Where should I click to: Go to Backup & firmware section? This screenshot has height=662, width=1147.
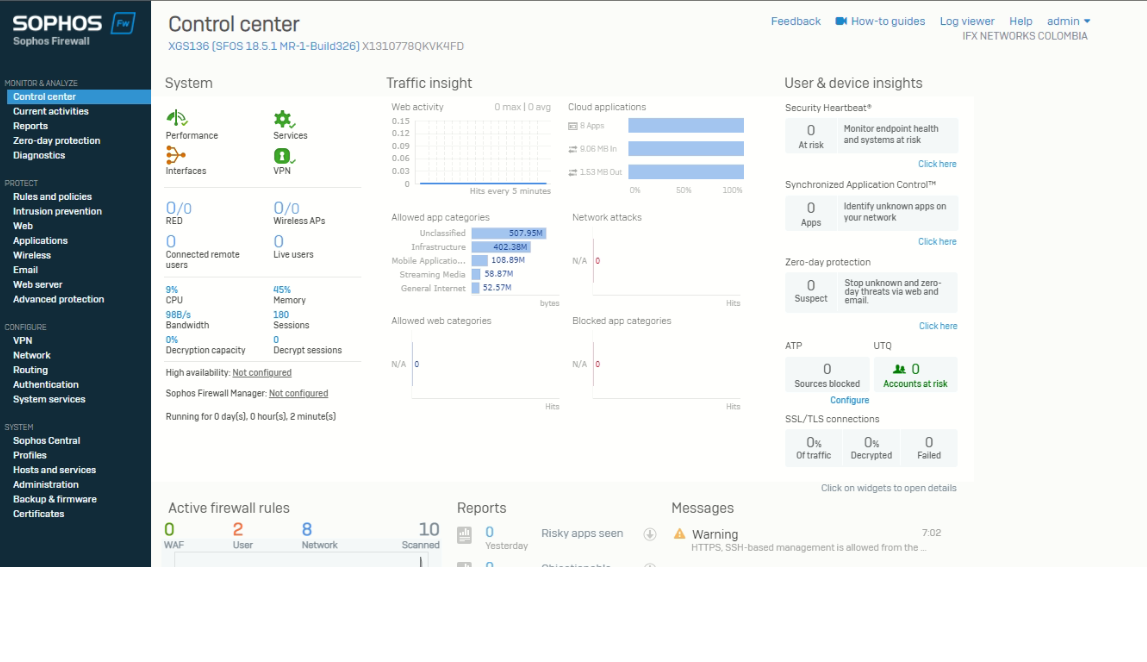click(55, 499)
